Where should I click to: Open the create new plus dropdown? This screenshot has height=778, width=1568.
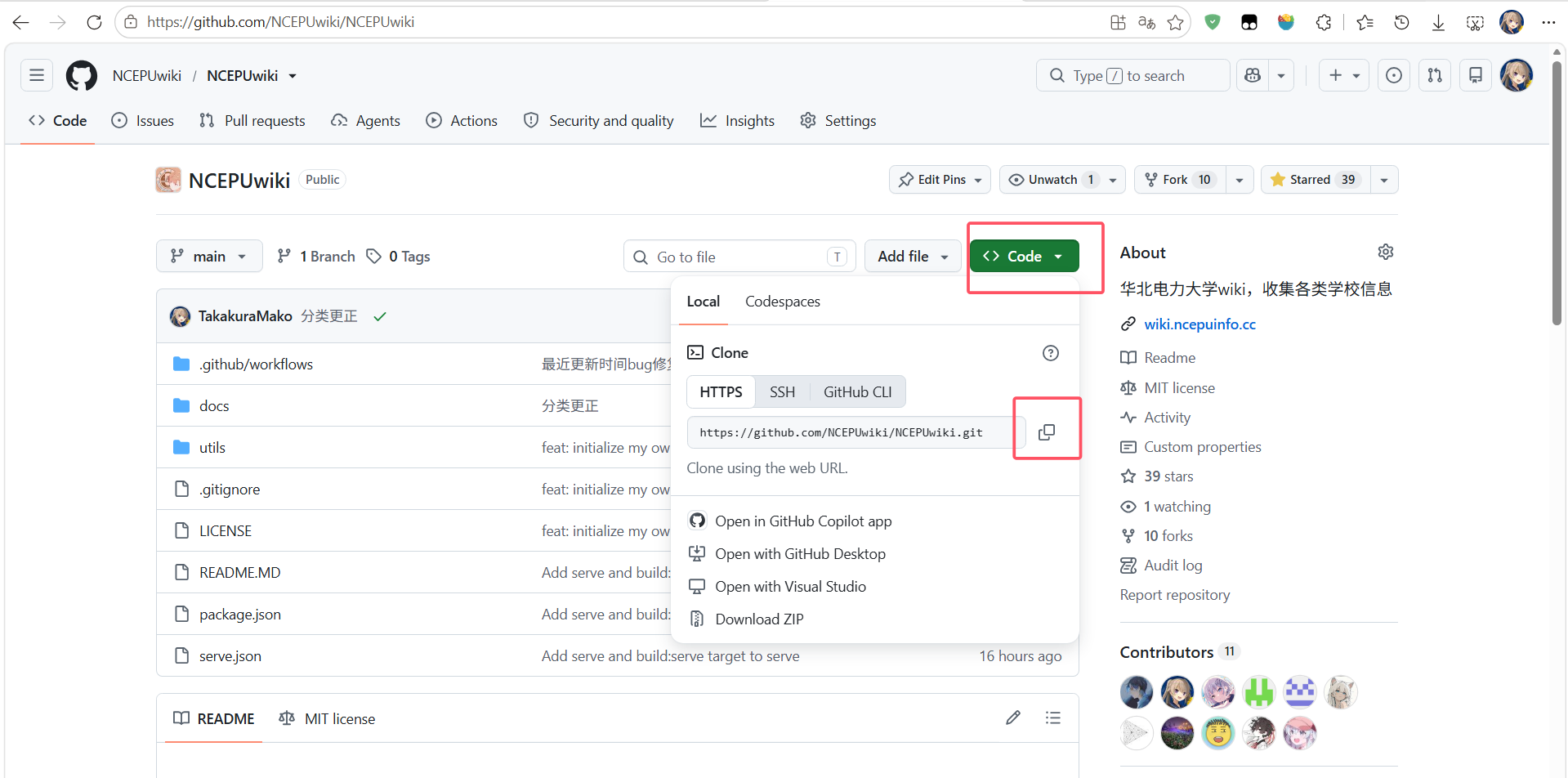[x=1344, y=75]
